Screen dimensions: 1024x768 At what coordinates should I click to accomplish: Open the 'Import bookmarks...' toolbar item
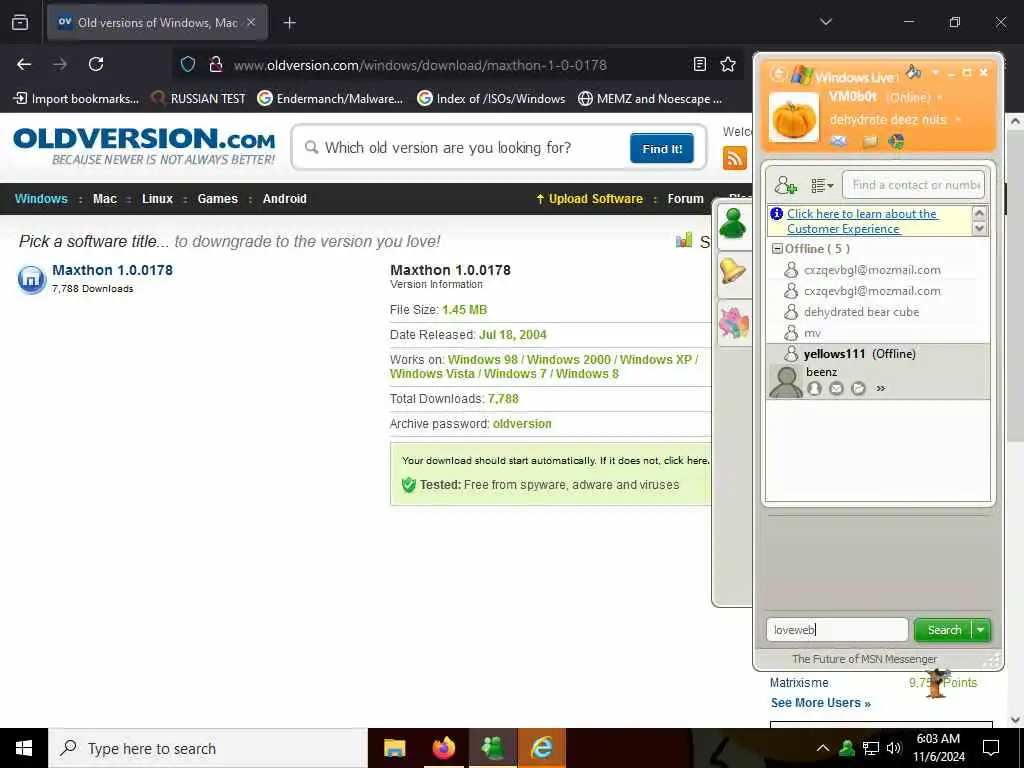(76, 99)
